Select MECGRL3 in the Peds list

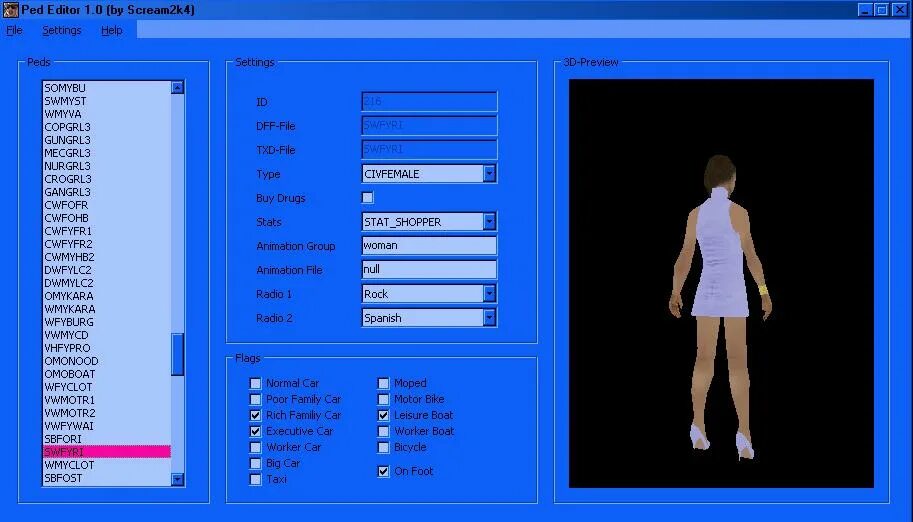[x=107, y=153]
